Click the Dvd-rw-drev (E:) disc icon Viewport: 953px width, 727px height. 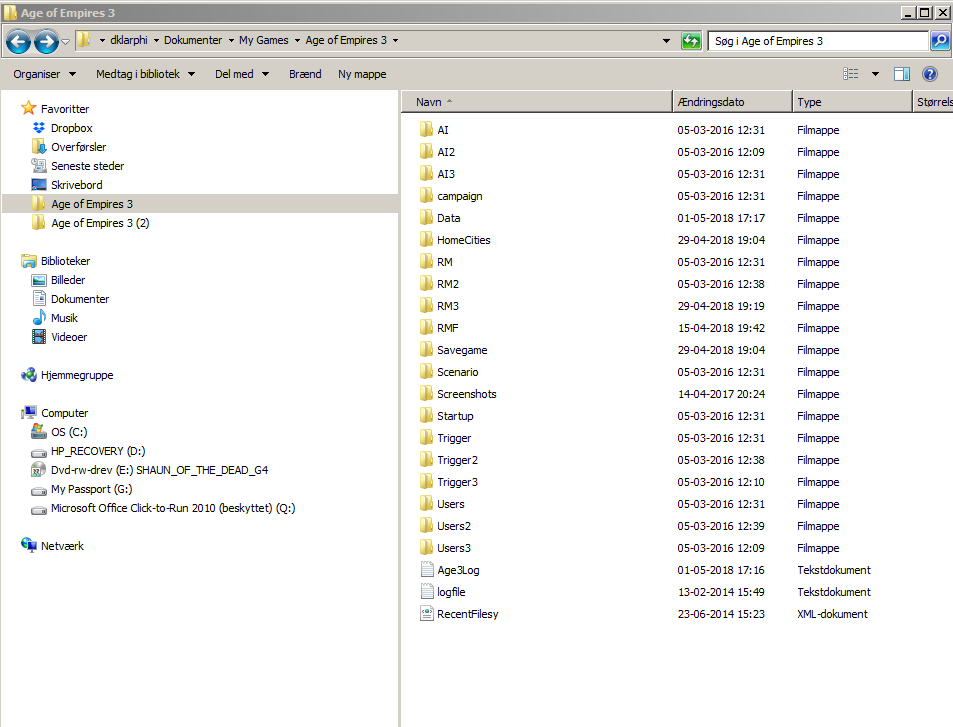[x=39, y=469]
